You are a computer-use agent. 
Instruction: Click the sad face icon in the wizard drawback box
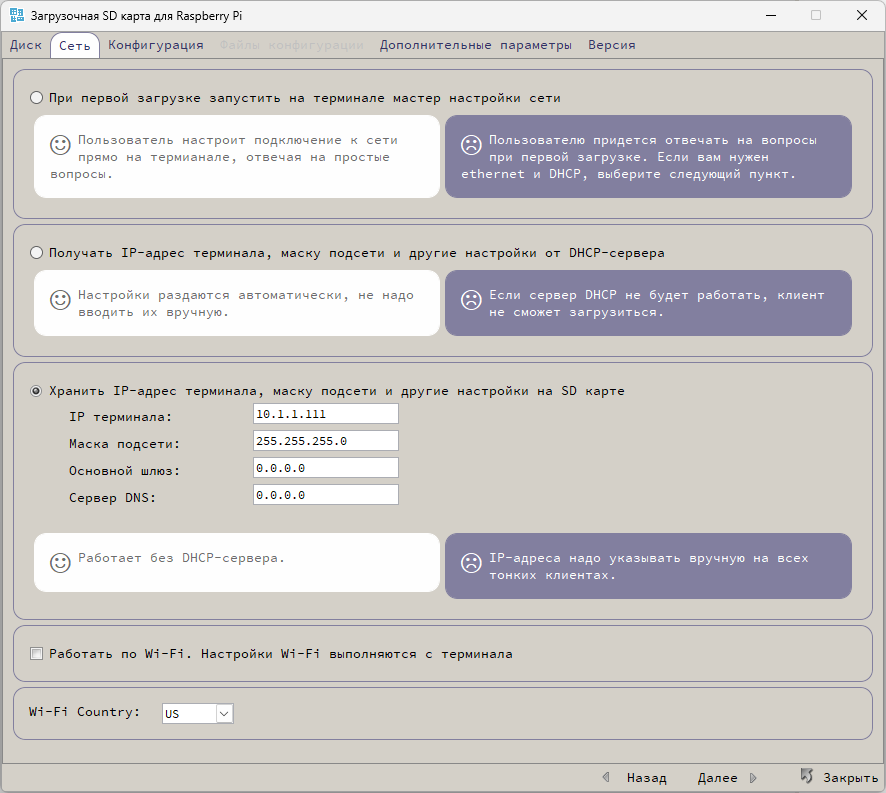[471, 145]
